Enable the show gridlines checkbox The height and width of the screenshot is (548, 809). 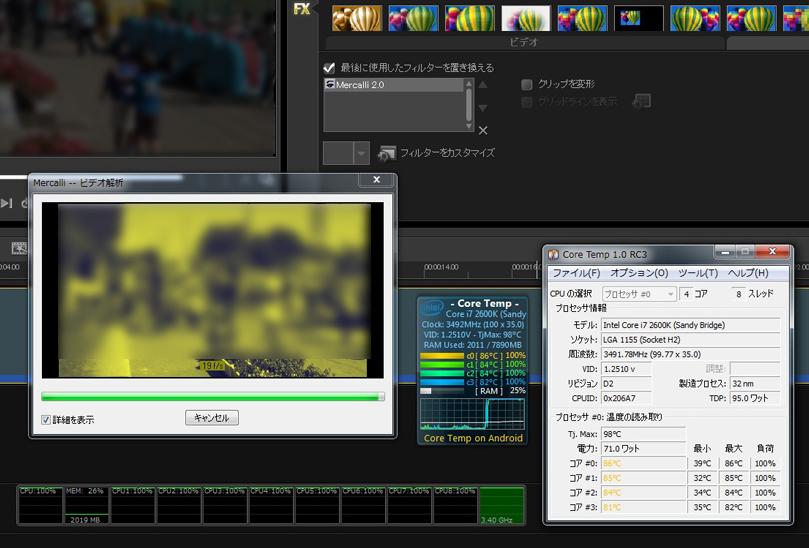click(x=527, y=102)
